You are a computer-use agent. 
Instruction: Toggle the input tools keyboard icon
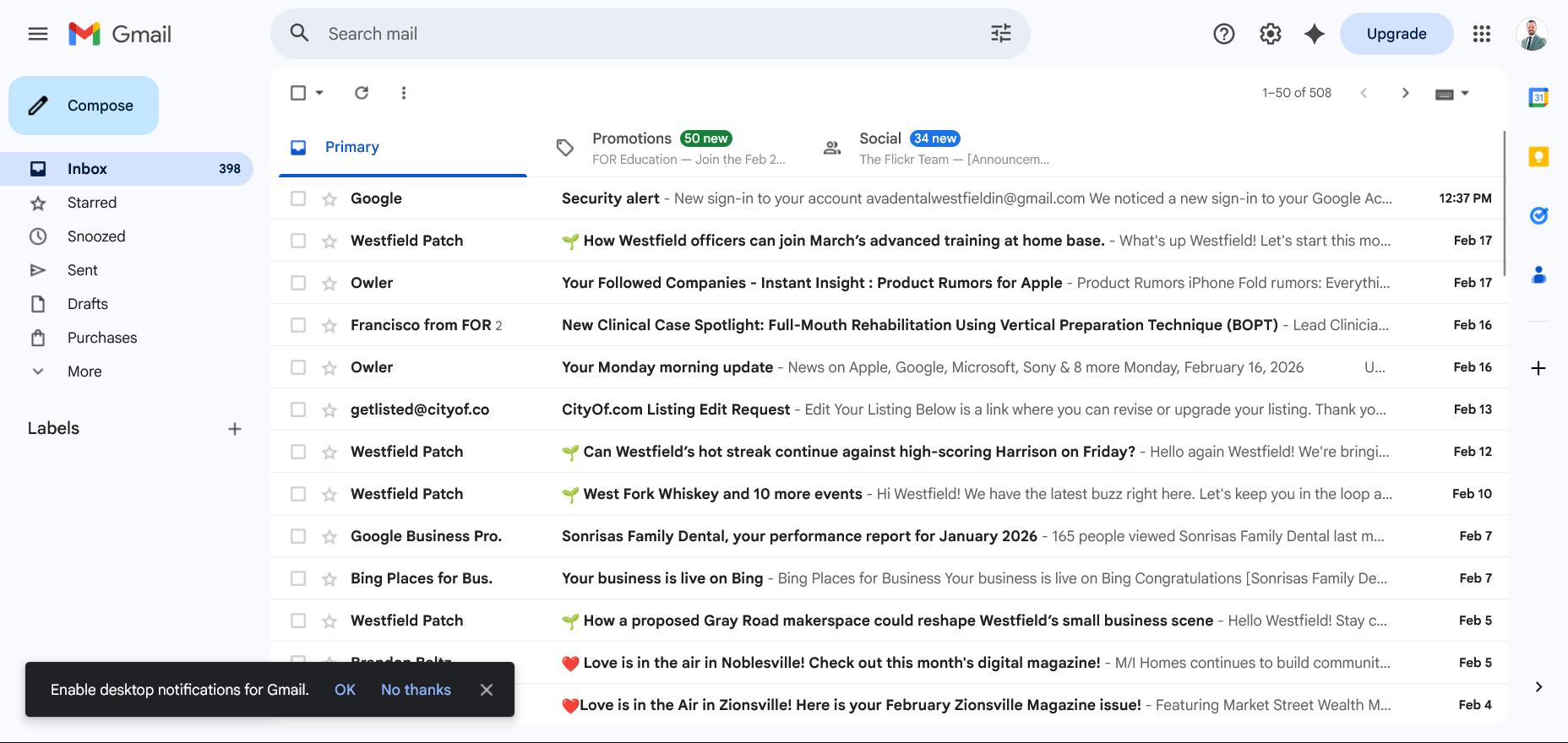click(1445, 94)
